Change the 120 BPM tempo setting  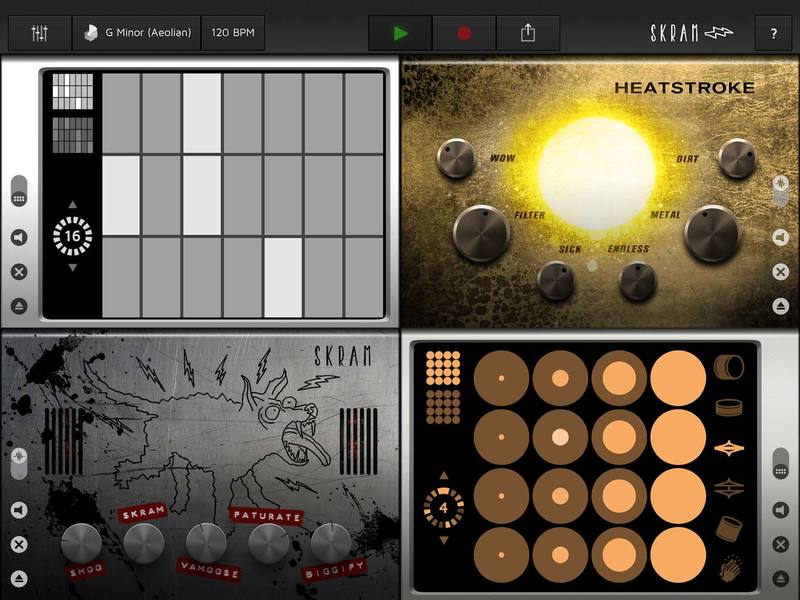233,33
